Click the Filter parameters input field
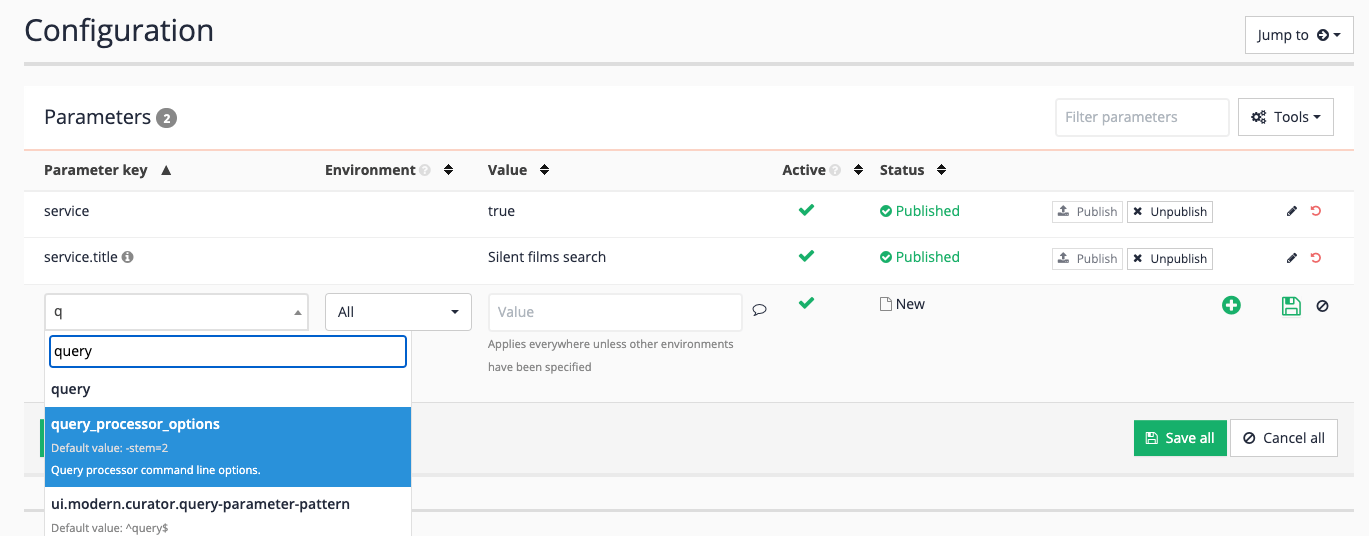 [x=1141, y=117]
